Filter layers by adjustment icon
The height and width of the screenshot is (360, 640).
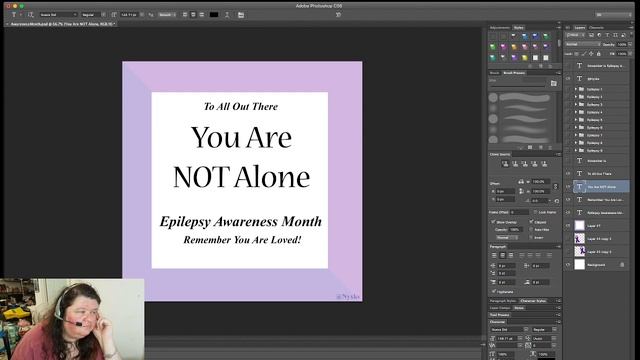click(599, 35)
